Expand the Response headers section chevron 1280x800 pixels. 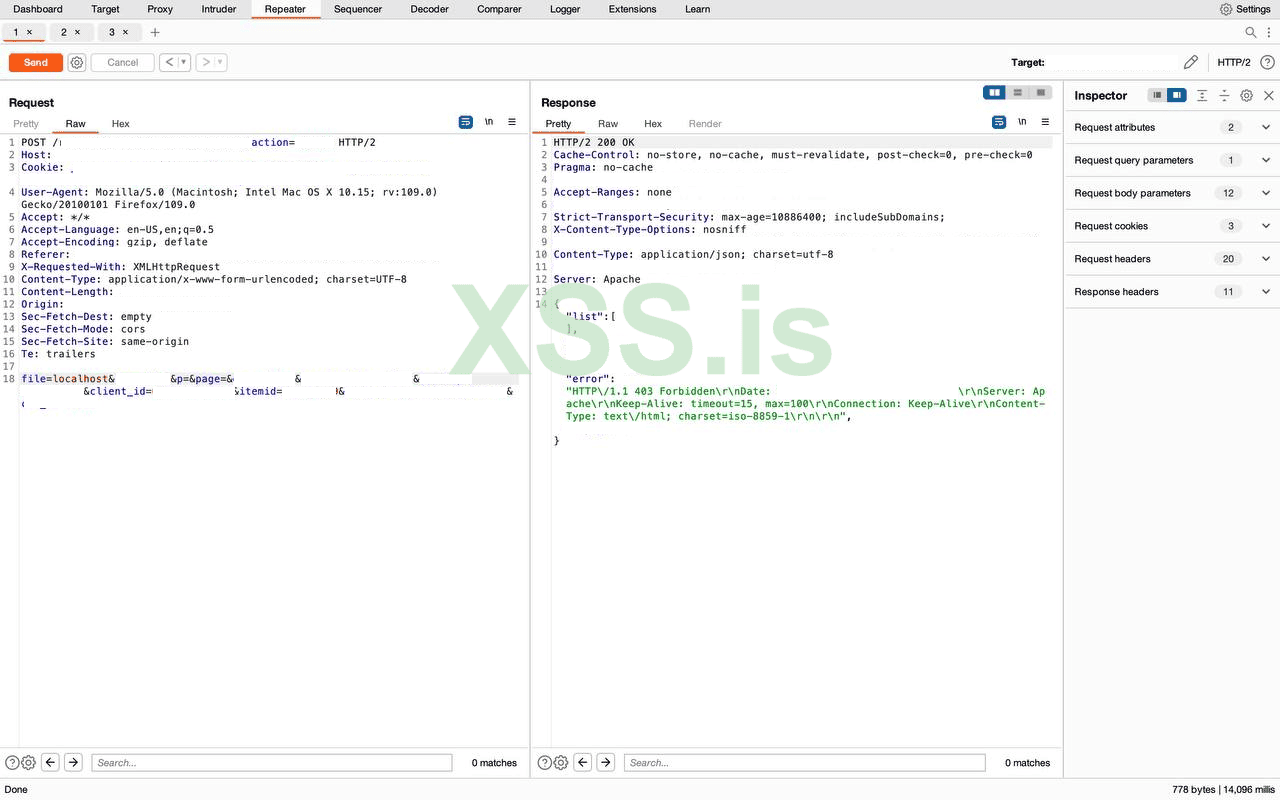[x=1266, y=292]
